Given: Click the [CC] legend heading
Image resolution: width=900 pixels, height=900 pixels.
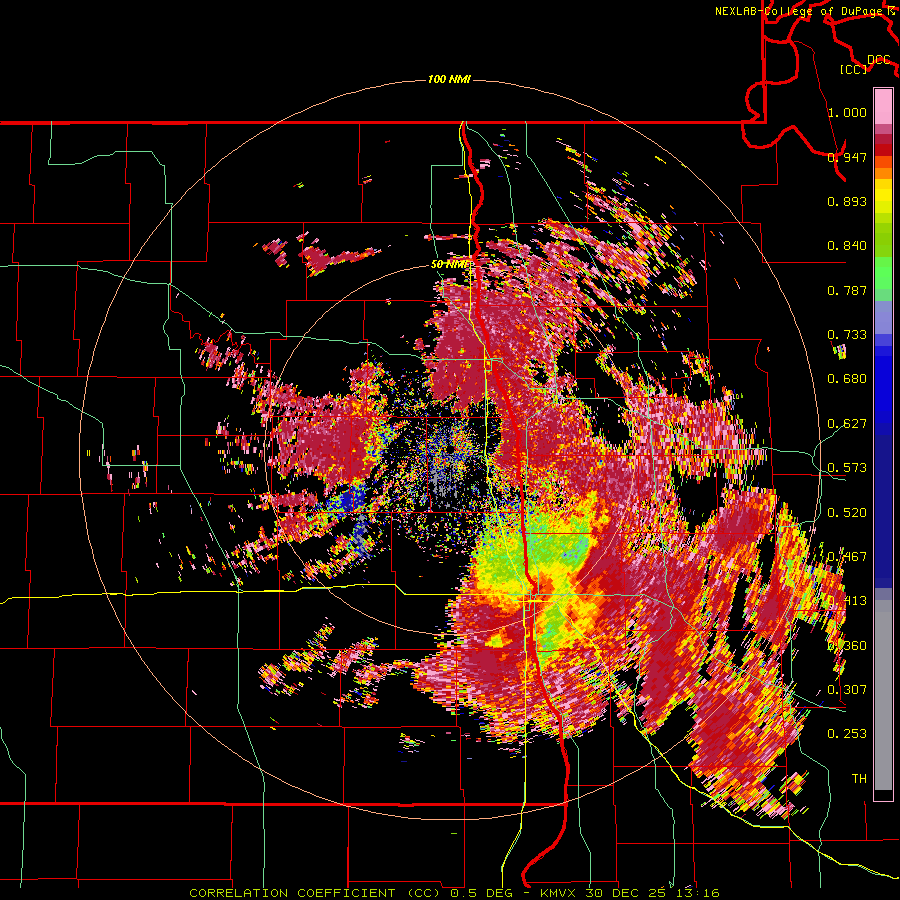Looking at the screenshot, I should [853, 69].
